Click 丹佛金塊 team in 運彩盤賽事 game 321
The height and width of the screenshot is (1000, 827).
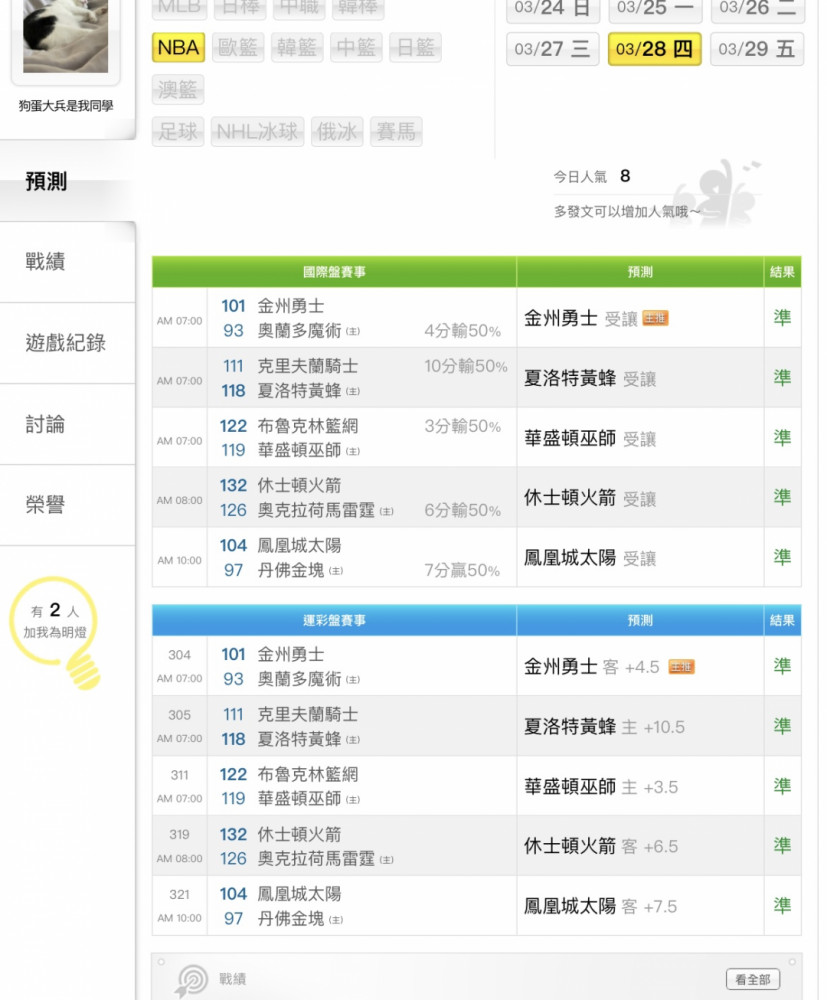[x=291, y=918]
